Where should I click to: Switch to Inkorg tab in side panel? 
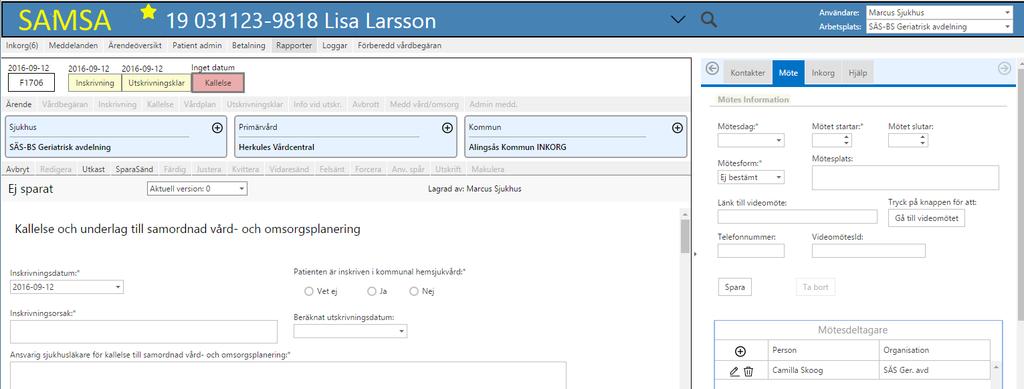tap(823, 73)
